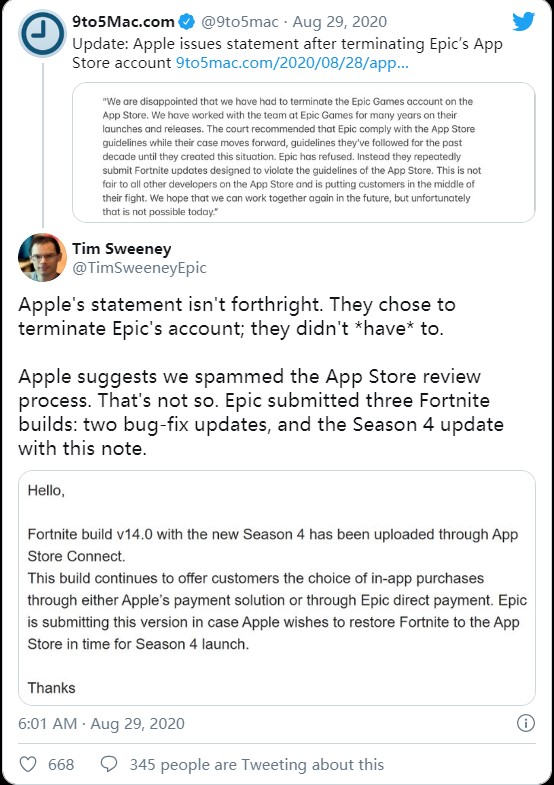The image size is (554, 785).
Task: Click the Twitter bird logo
Action: point(523,22)
